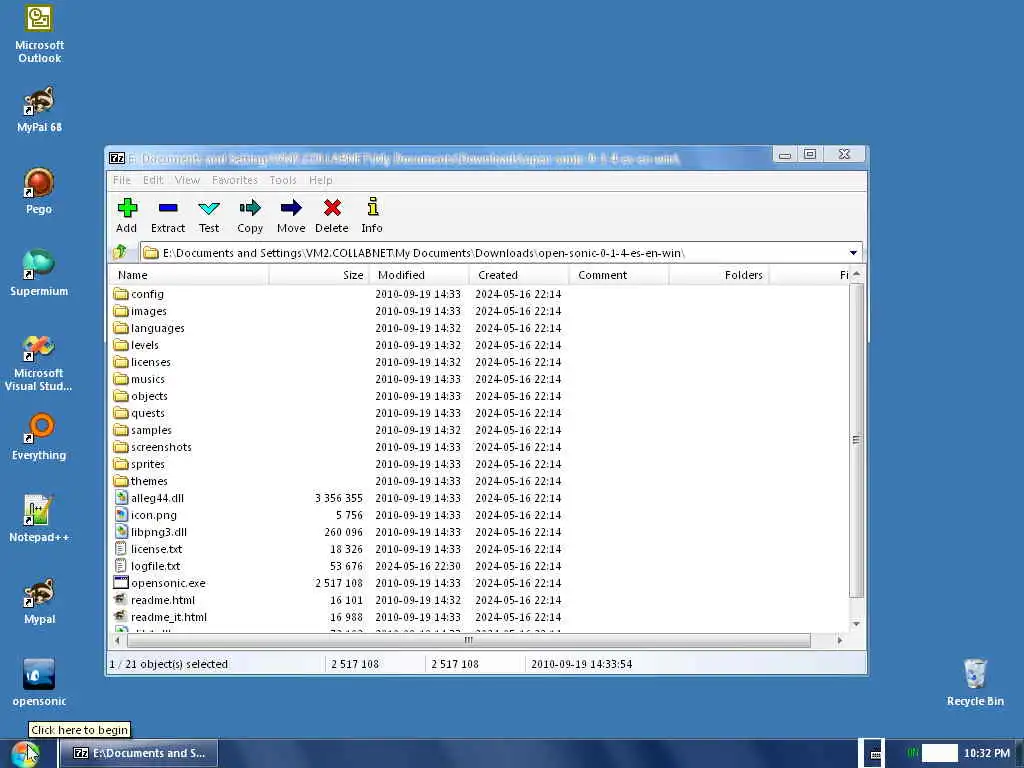Image resolution: width=1024 pixels, height=768 pixels.
Task: Select the themes folder row
Action: tap(480, 481)
